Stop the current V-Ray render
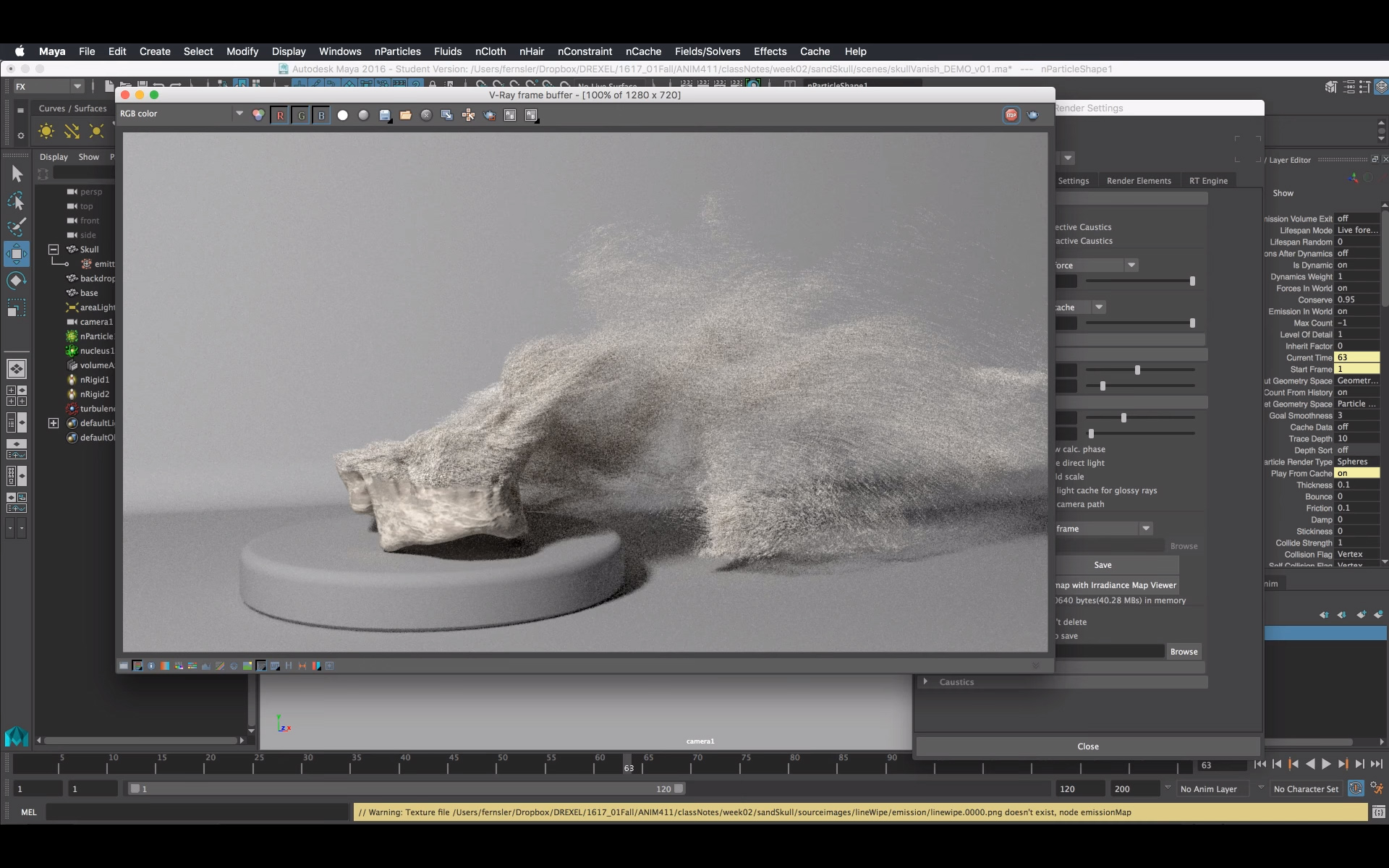 coord(1011,115)
